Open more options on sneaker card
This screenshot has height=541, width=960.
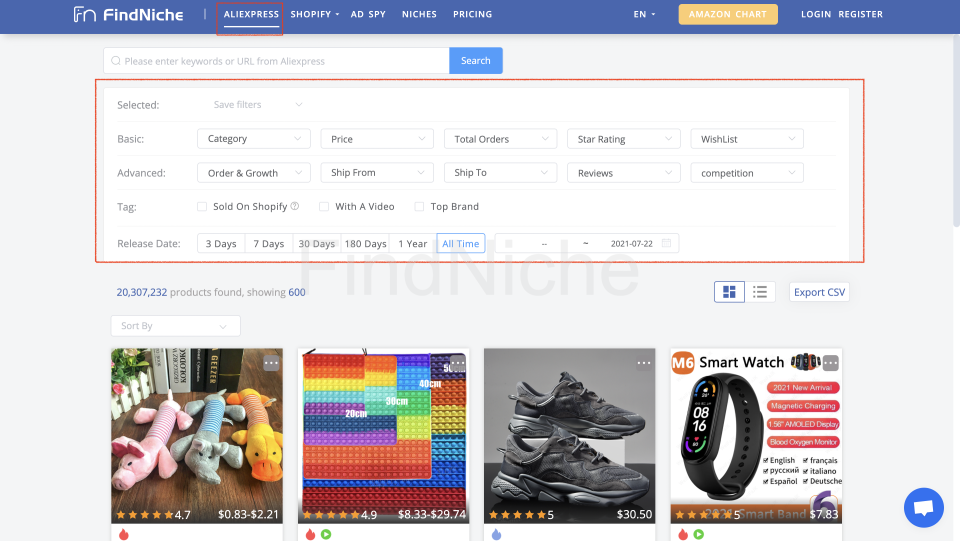pyautogui.click(x=643, y=364)
